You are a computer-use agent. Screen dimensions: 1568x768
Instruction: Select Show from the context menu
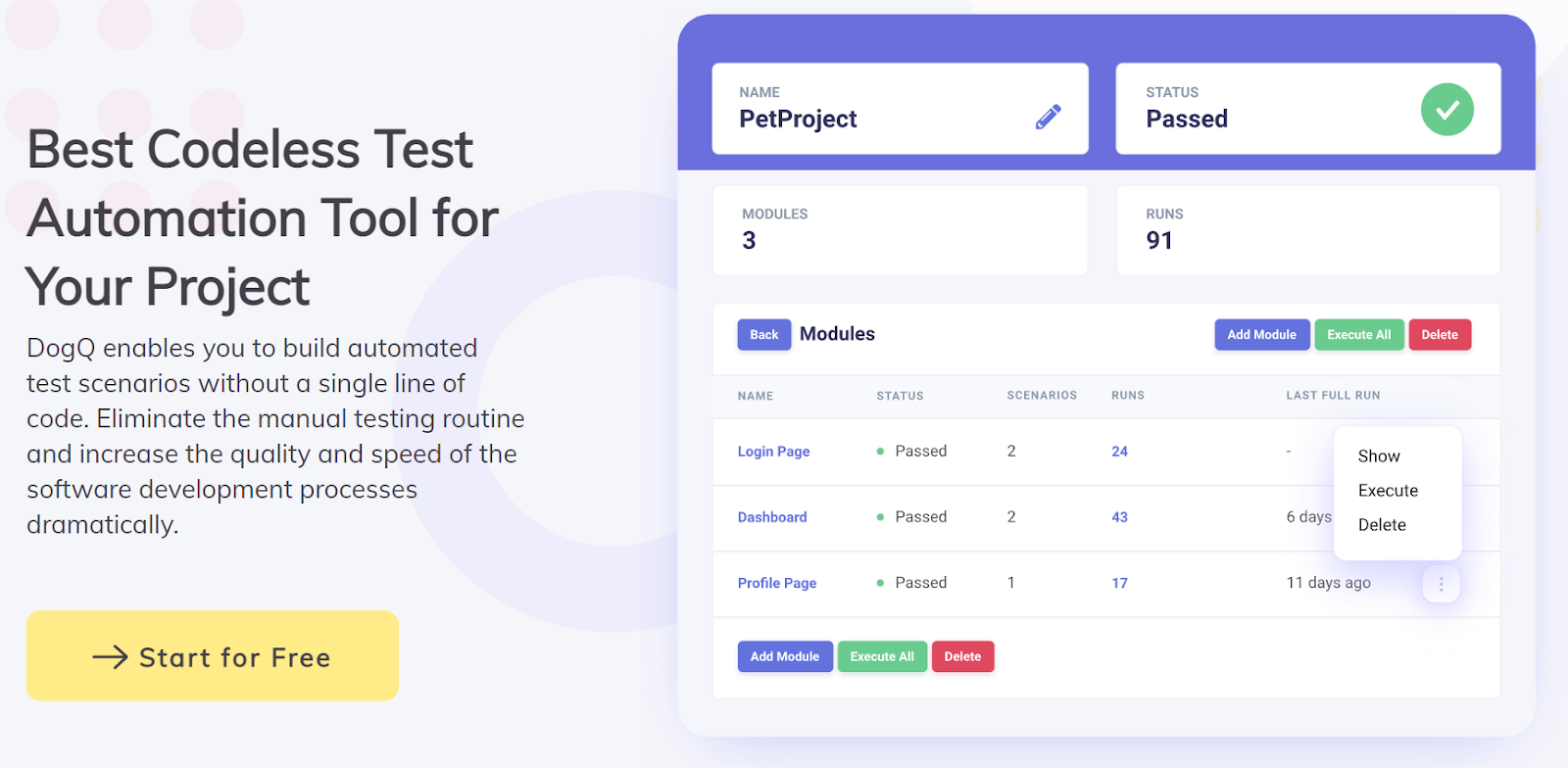pyautogui.click(x=1379, y=456)
